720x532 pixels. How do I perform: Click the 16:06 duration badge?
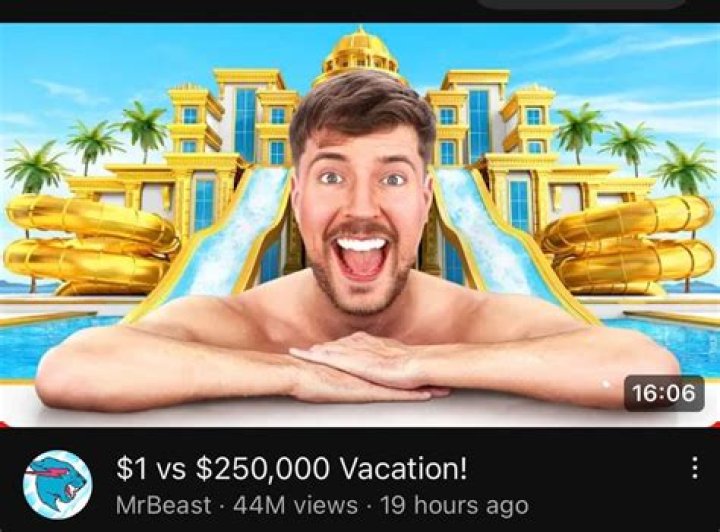(664, 393)
